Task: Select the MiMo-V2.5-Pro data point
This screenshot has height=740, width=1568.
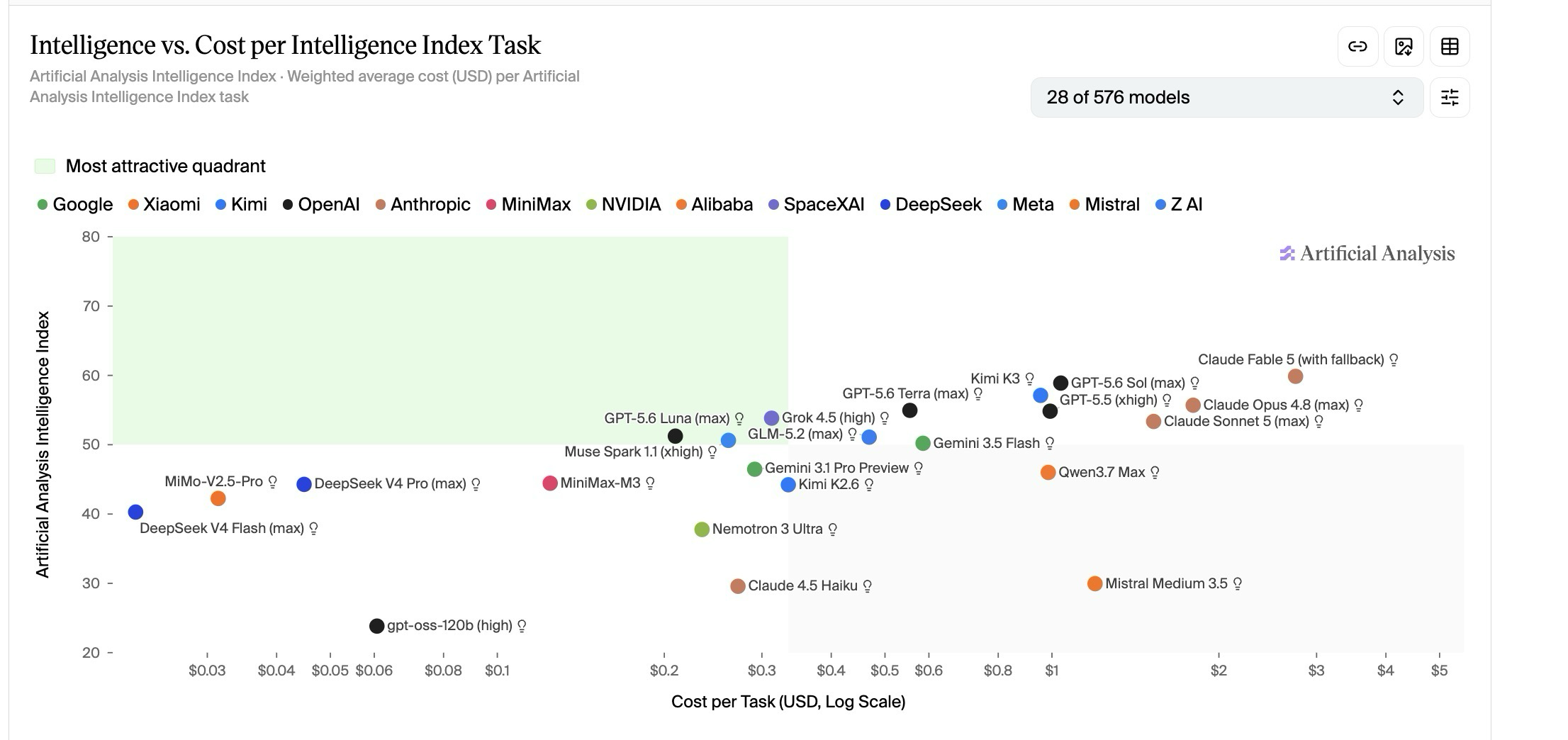Action: (x=218, y=498)
